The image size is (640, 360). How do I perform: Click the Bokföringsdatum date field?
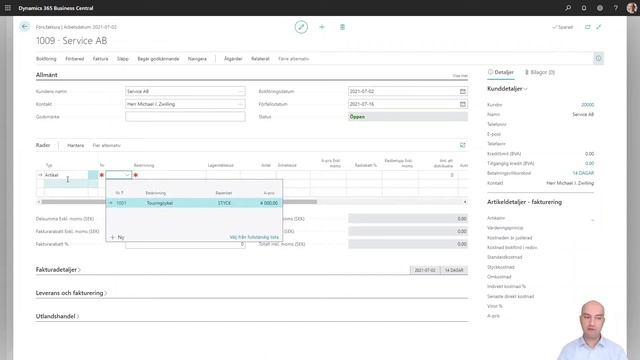point(408,91)
